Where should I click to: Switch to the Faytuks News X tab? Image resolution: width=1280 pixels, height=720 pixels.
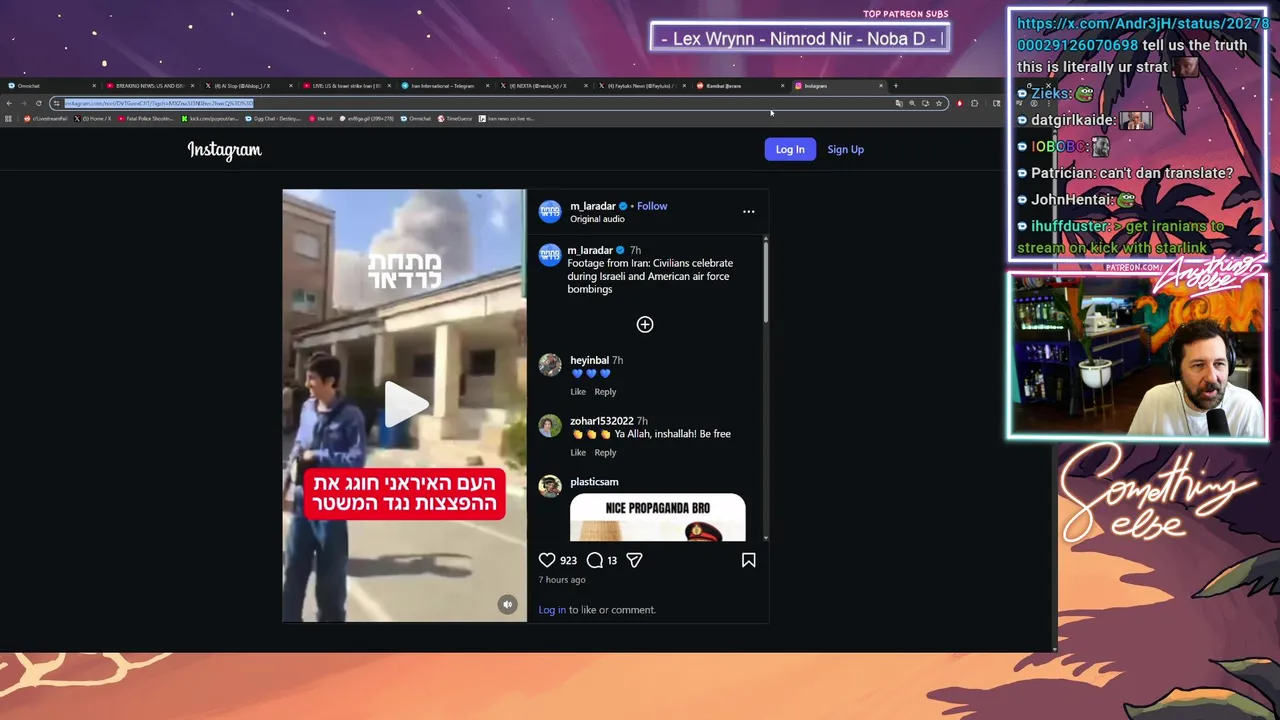coord(640,86)
